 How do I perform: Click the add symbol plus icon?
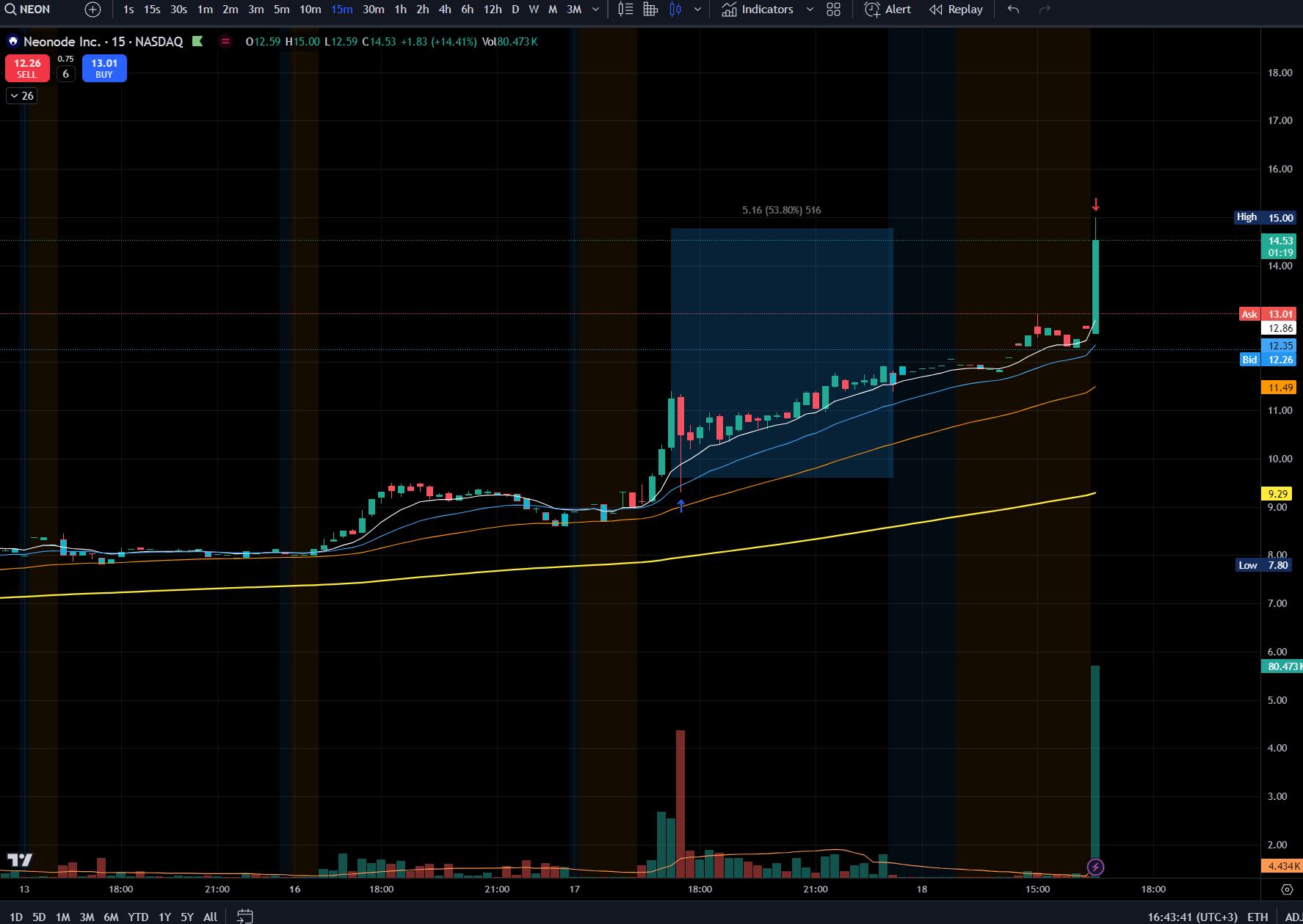click(92, 10)
